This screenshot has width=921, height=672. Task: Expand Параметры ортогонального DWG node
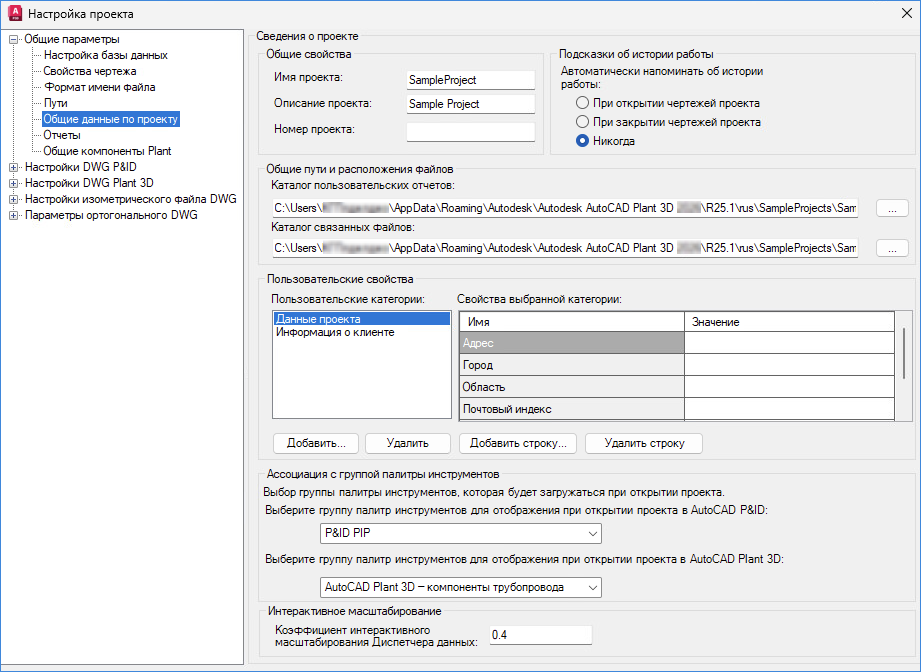[x=14, y=216]
